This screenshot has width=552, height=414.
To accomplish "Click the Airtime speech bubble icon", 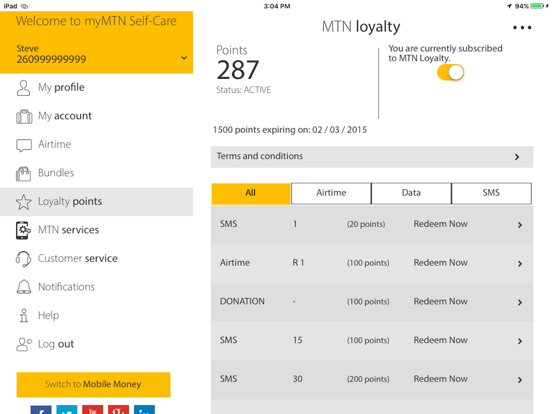I will point(24,145).
